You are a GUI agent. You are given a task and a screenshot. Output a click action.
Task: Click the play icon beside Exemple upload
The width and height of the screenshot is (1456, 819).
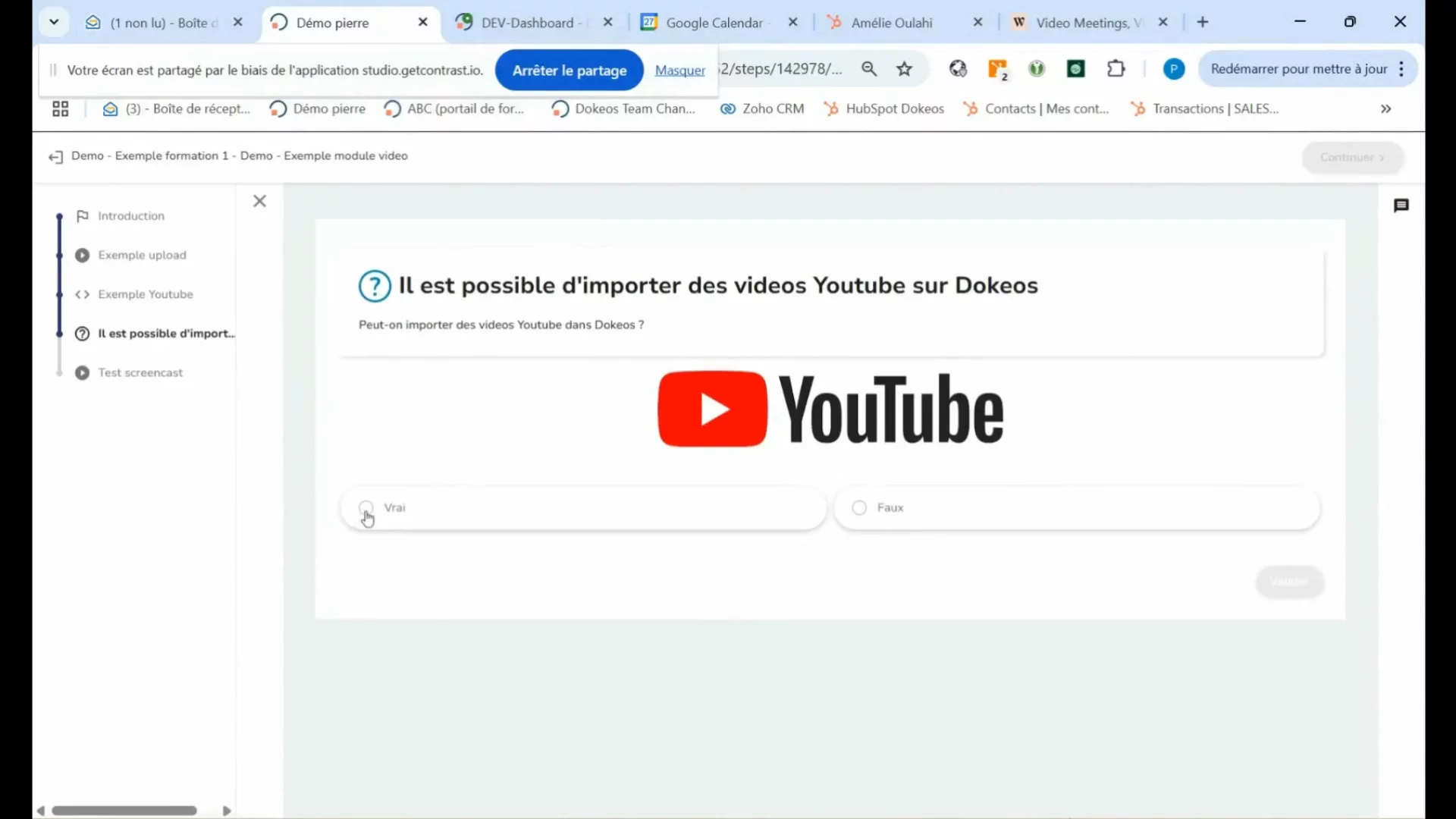pos(83,256)
